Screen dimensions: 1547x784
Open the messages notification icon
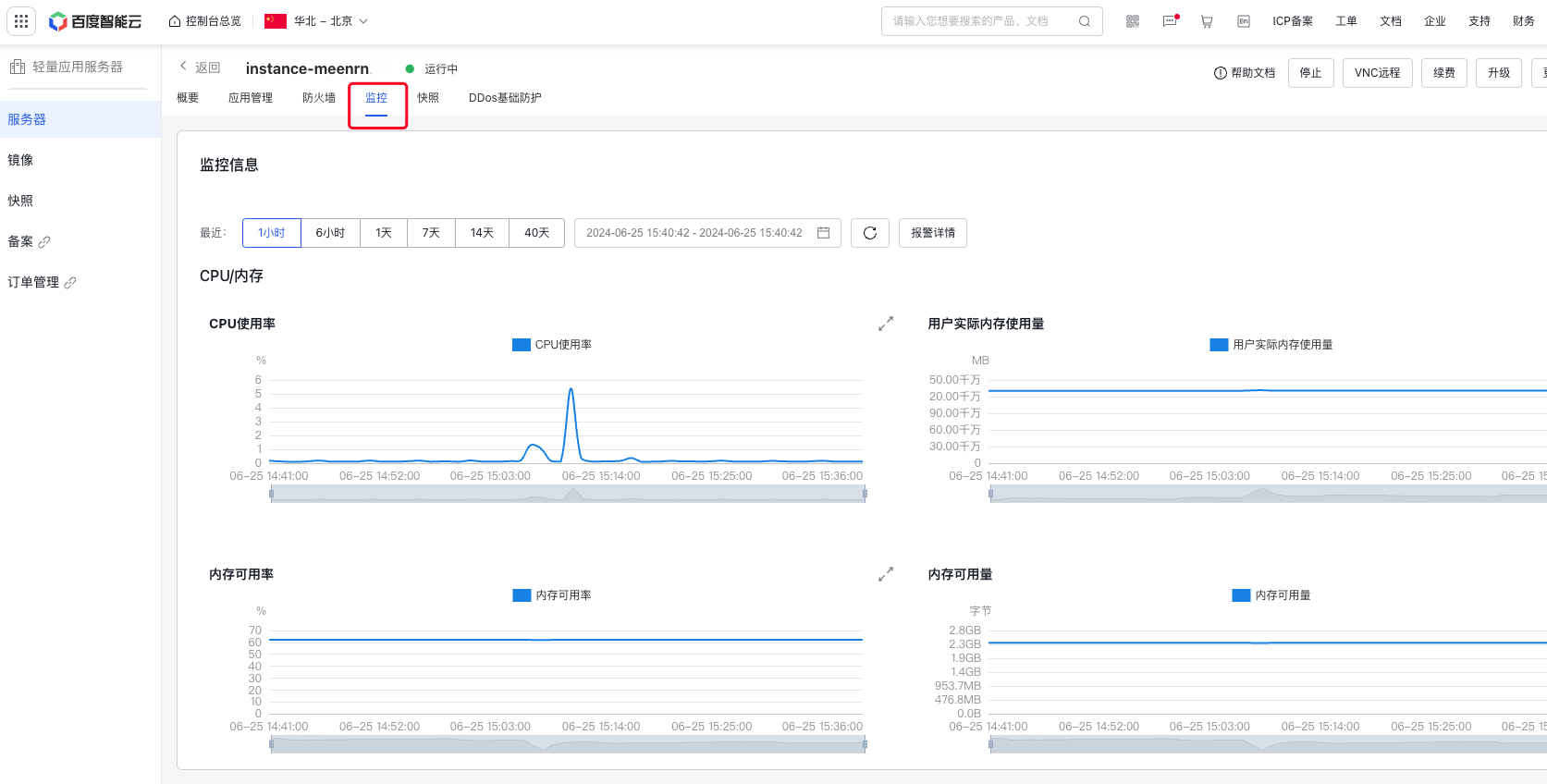coord(1170,21)
